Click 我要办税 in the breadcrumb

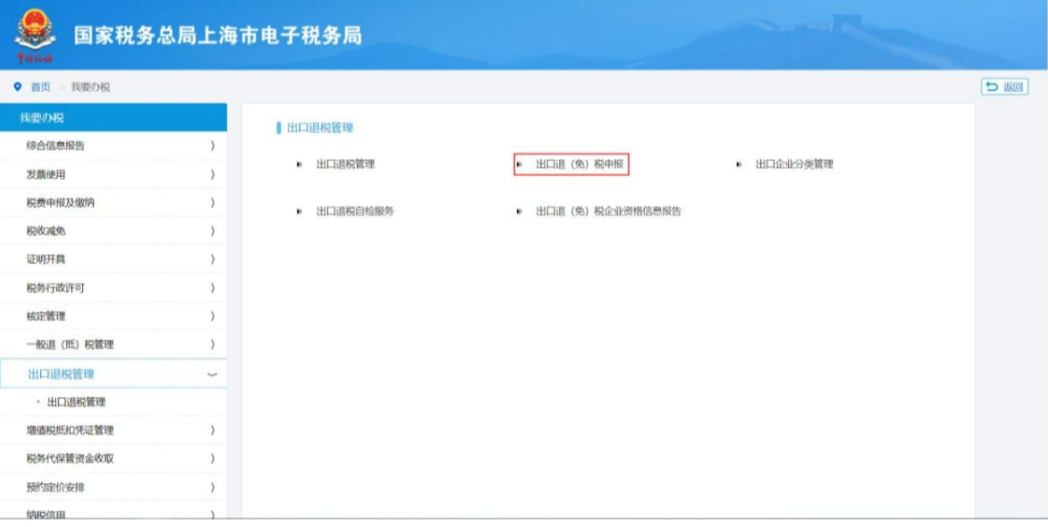pos(91,87)
